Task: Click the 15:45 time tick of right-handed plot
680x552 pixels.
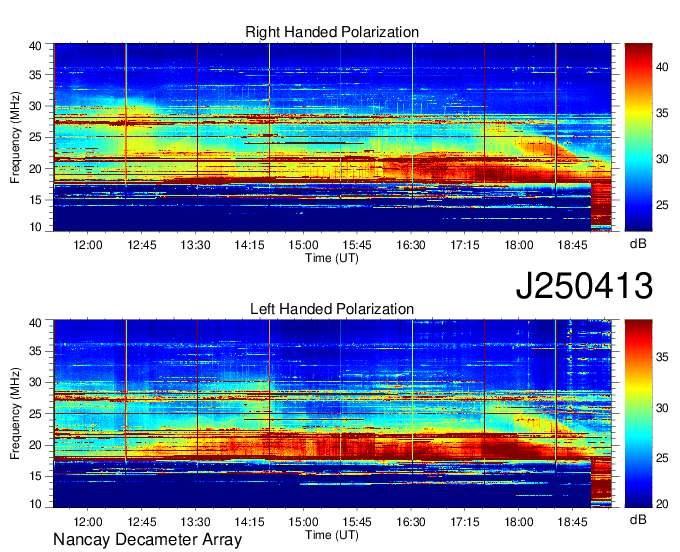Action: coord(357,245)
